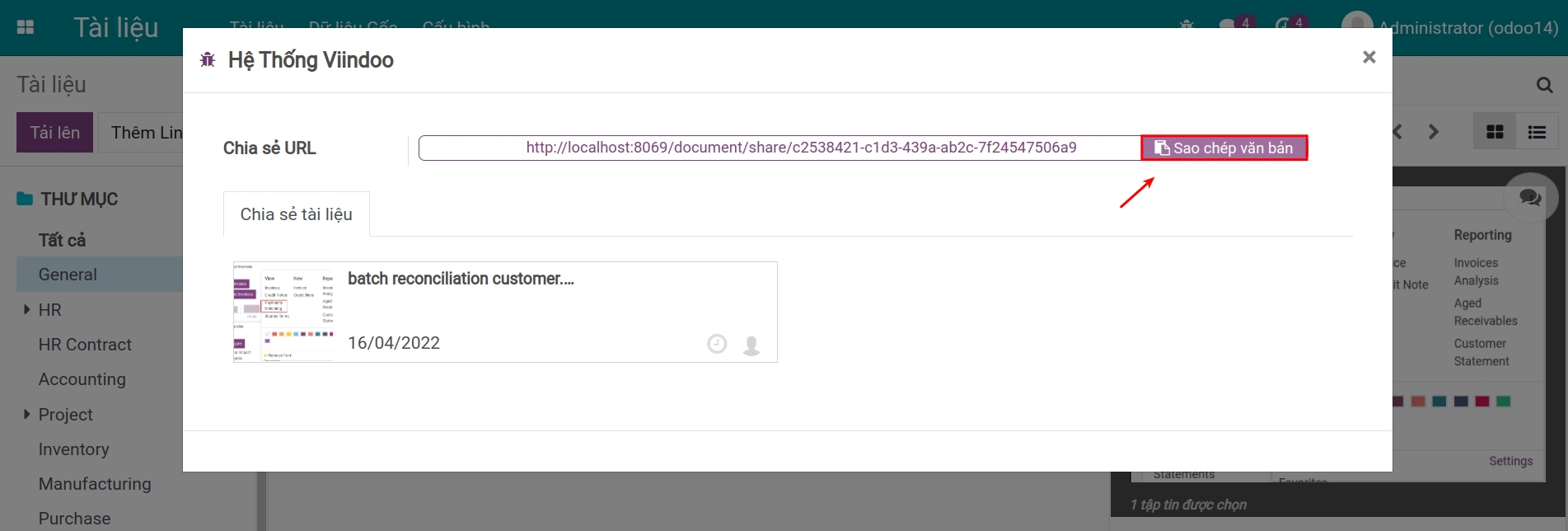
Task: Click the clock activity icon on document
Action: [x=717, y=344]
